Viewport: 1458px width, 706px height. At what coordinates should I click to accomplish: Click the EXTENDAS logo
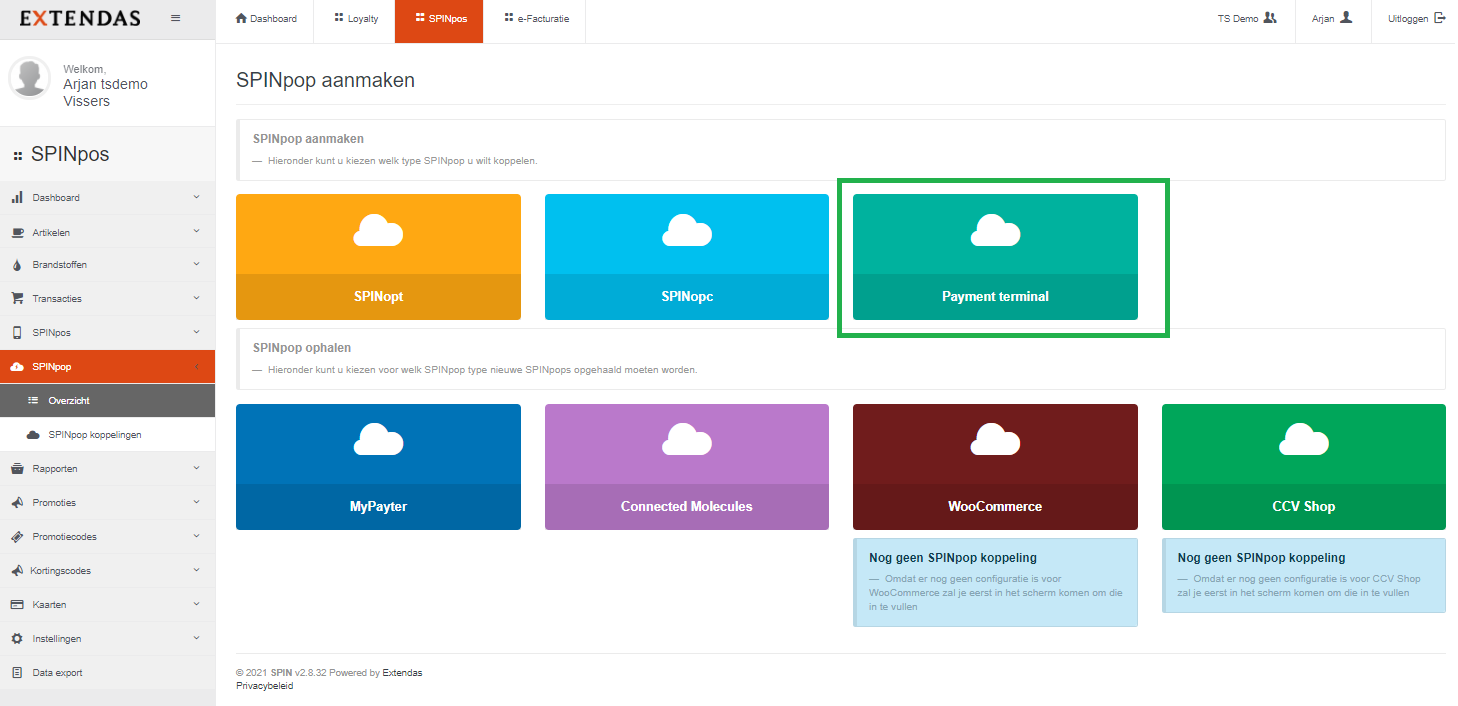(80, 18)
